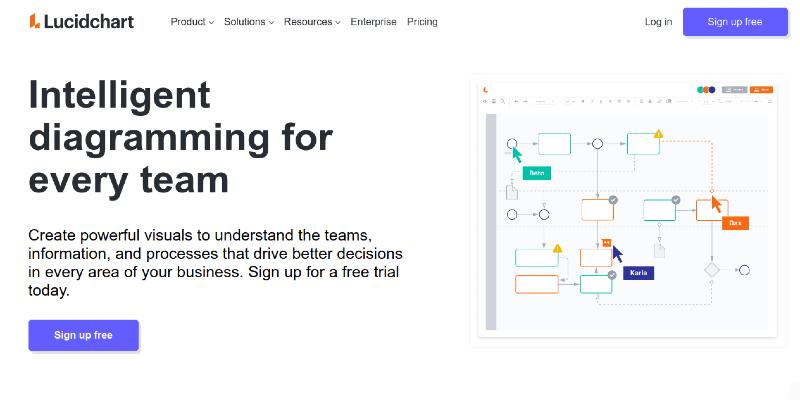Open the Pricing page
The width and height of the screenshot is (800, 400).
[422, 22]
